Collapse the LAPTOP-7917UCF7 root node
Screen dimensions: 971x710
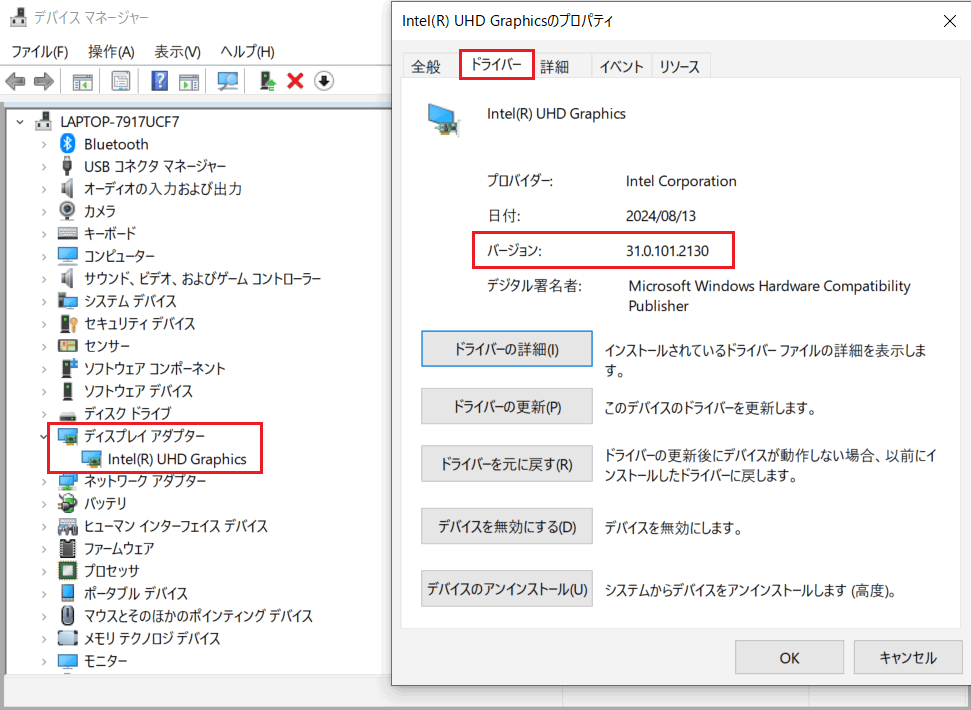20,122
